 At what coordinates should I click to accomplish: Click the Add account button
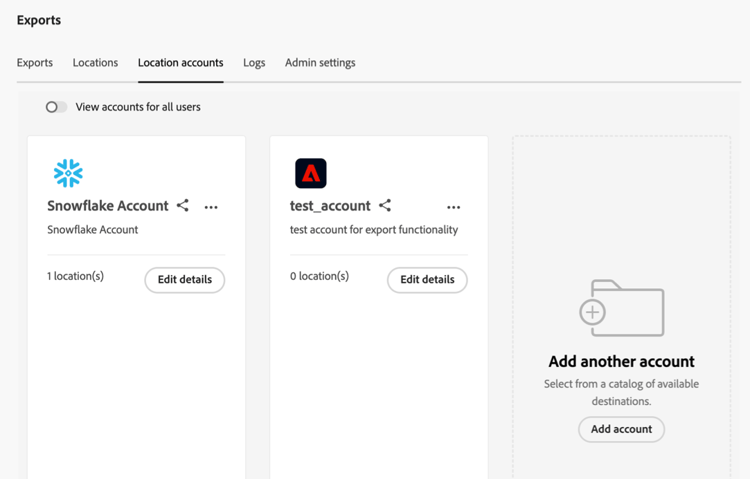pos(621,429)
